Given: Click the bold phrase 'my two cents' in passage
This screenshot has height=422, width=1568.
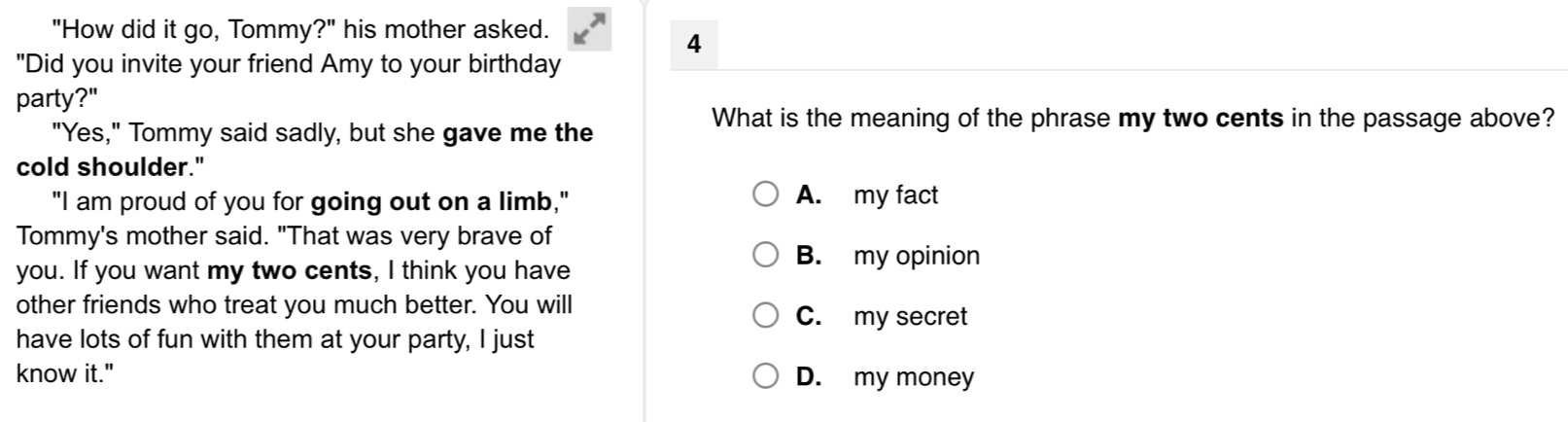Looking at the screenshot, I should [290, 270].
